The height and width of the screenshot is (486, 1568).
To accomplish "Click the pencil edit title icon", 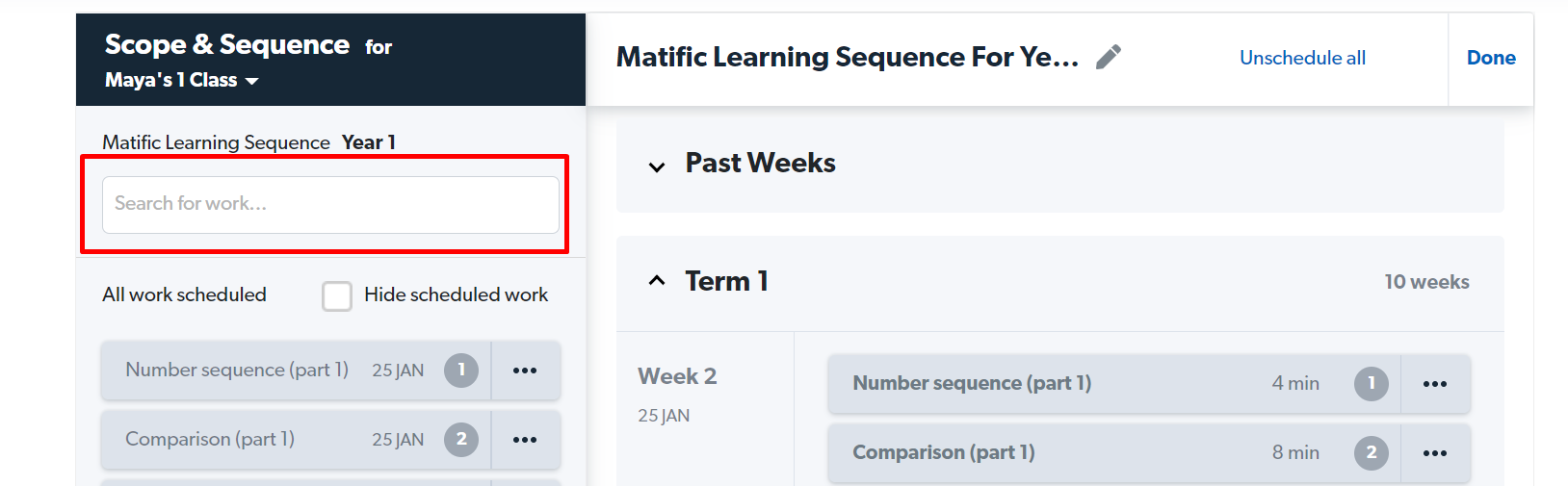I will click(x=1109, y=58).
